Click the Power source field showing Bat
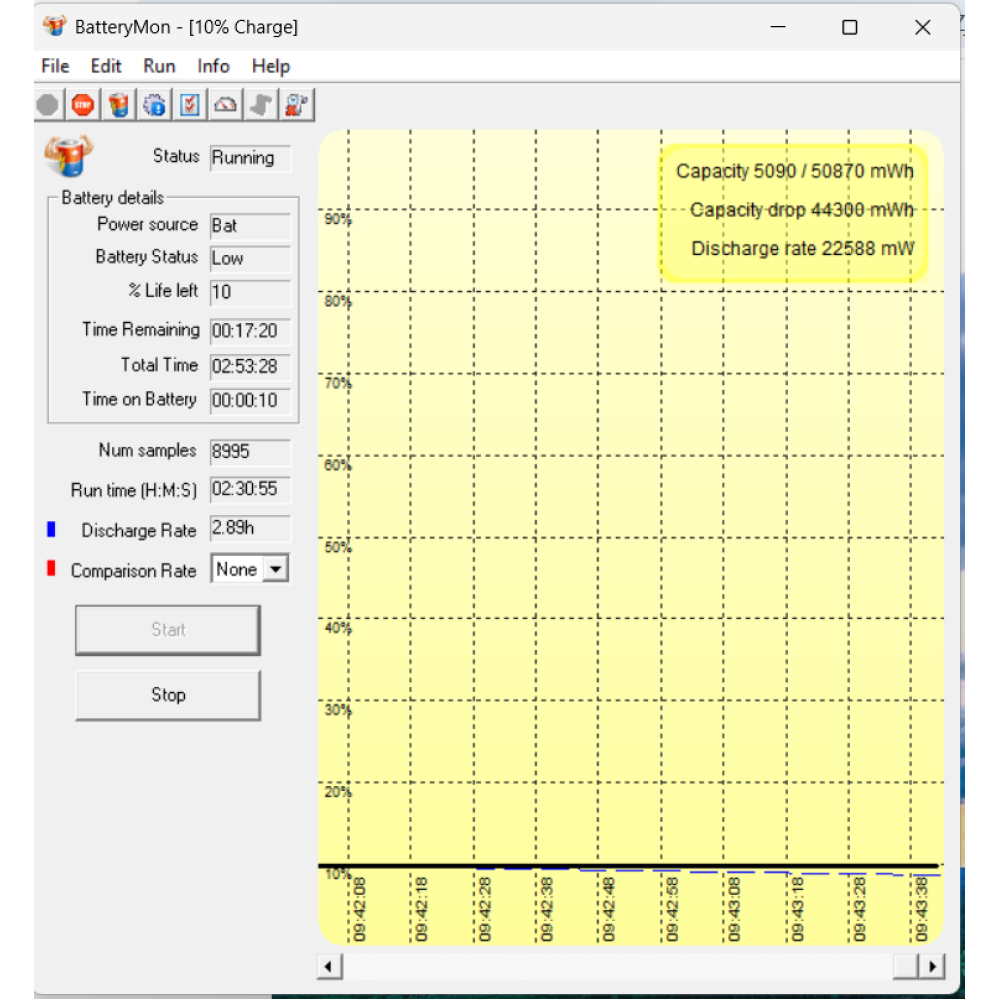The width and height of the screenshot is (1000, 1000). [x=250, y=226]
